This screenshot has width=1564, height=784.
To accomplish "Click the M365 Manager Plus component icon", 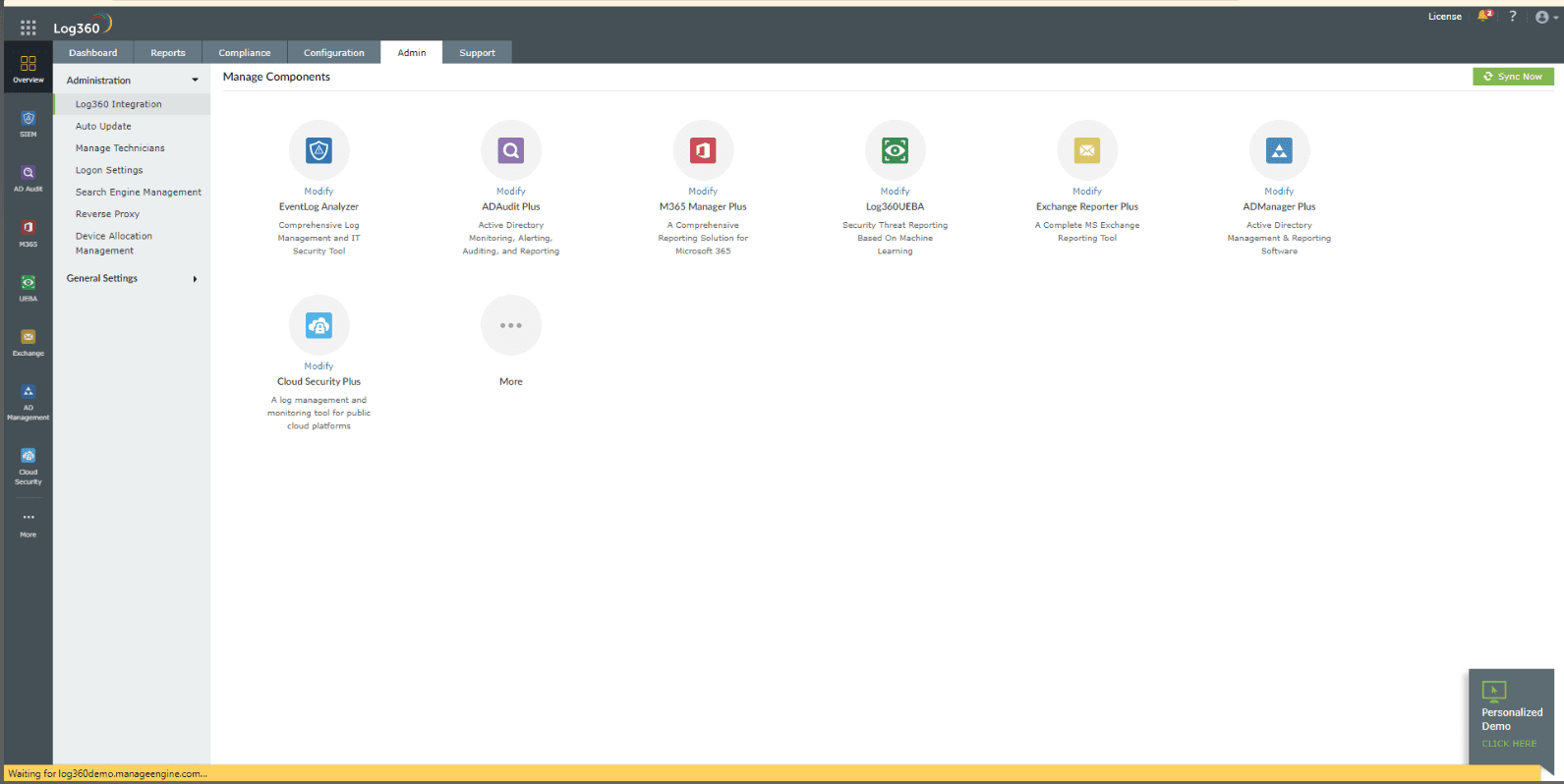I will (703, 150).
